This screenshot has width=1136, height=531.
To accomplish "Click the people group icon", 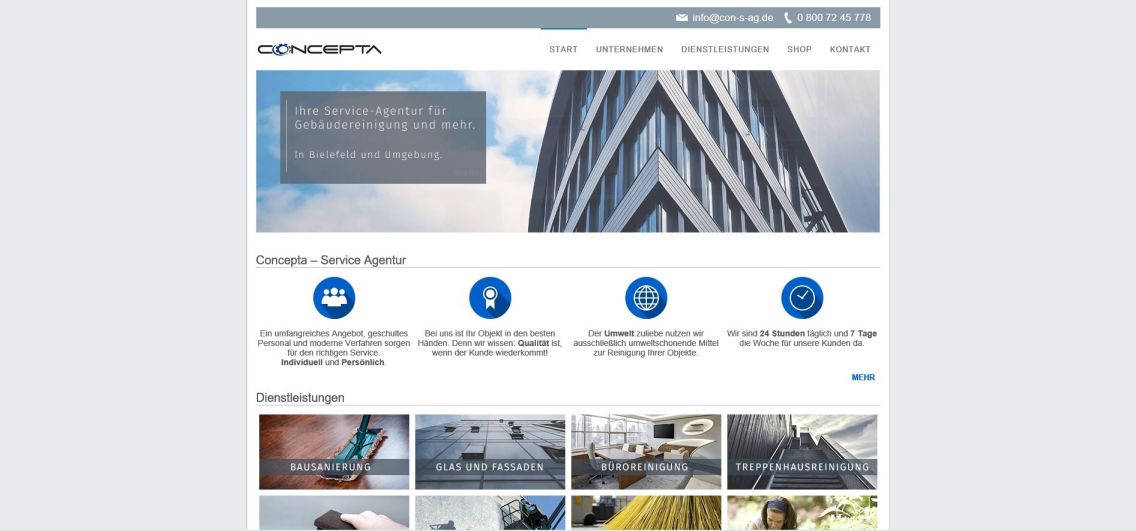I will tap(334, 298).
